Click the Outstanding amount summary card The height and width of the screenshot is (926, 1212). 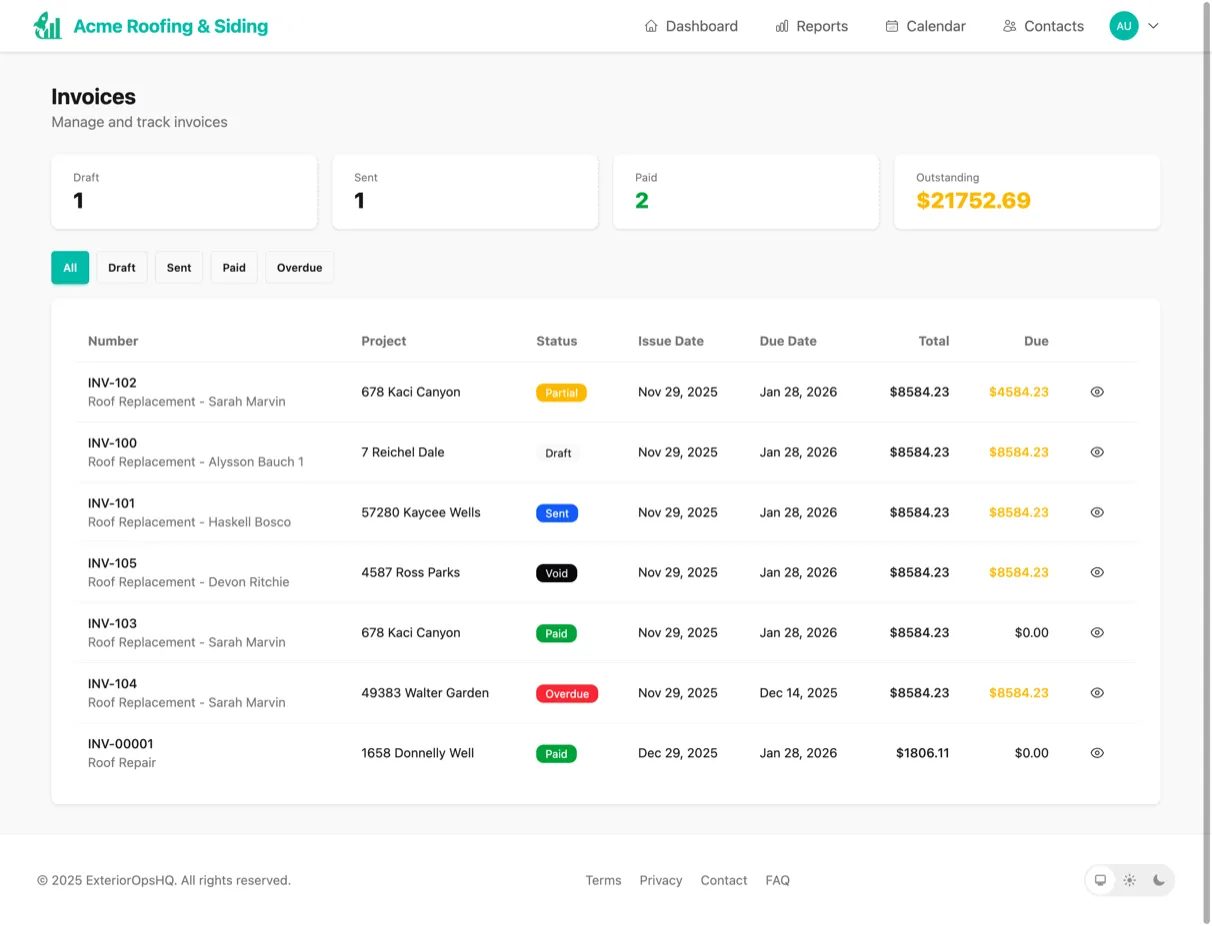(1027, 191)
